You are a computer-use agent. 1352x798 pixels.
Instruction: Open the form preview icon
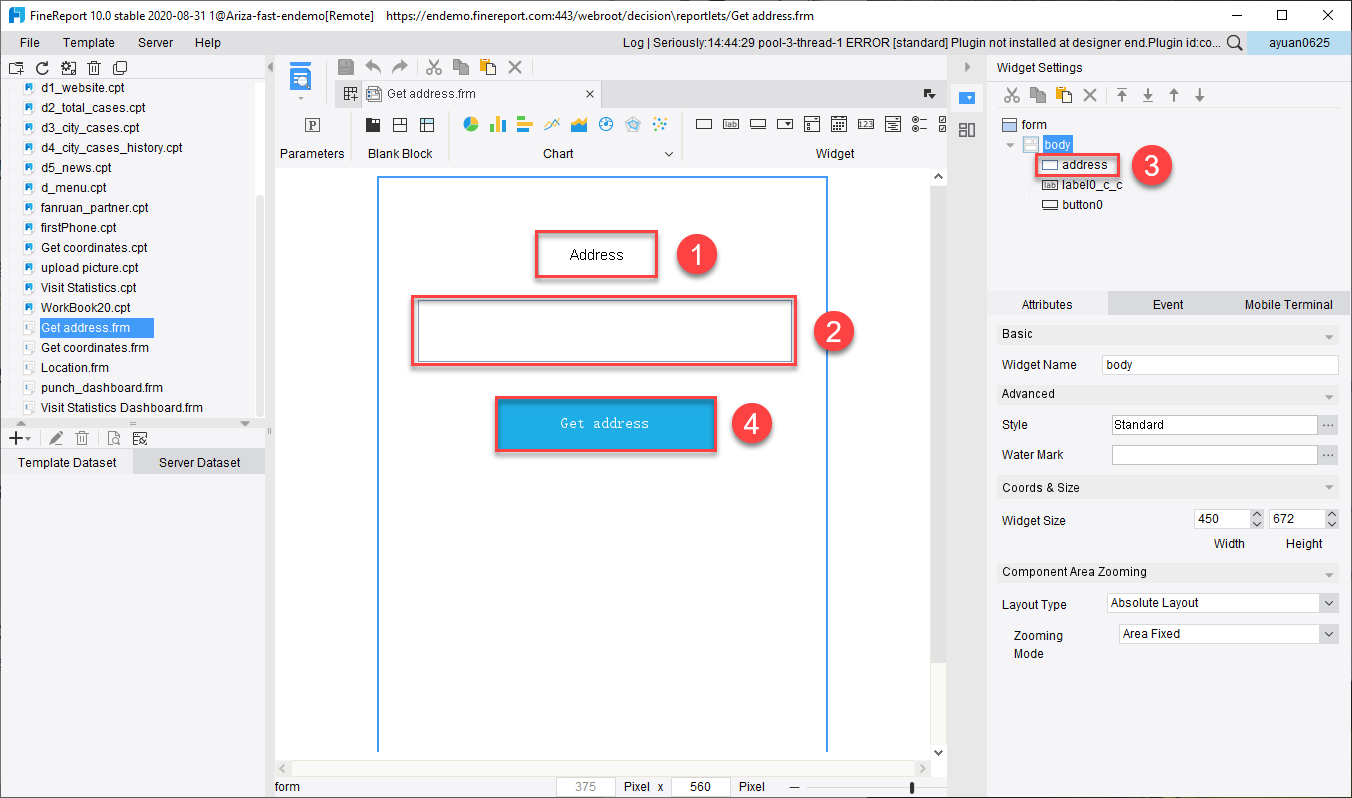(300, 77)
